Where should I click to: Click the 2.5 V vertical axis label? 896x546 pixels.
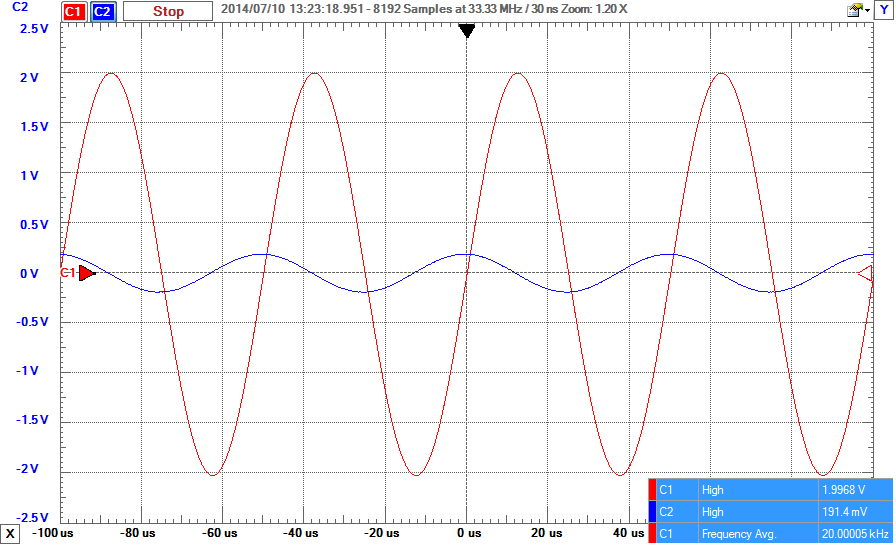[35, 29]
